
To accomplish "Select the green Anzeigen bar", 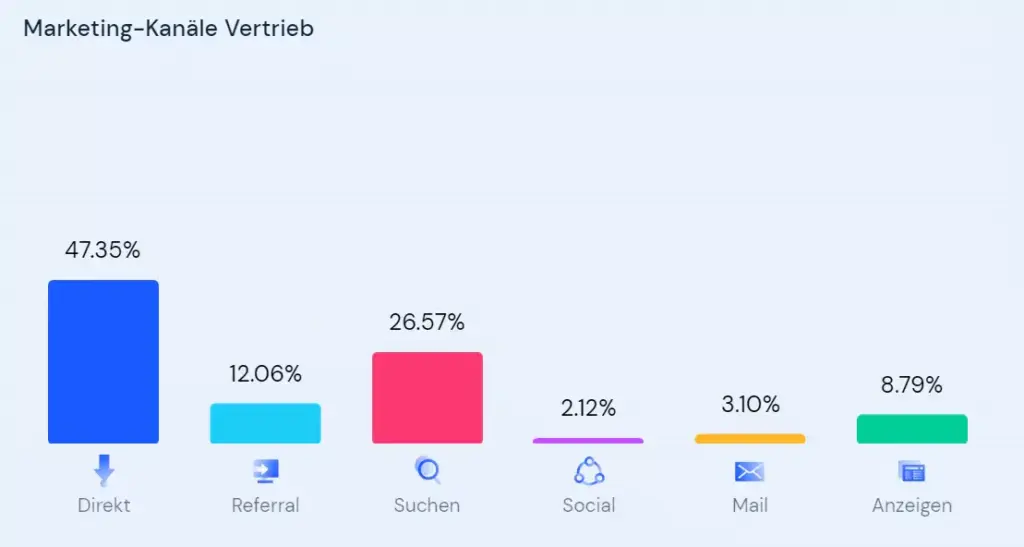I will pos(912,428).
